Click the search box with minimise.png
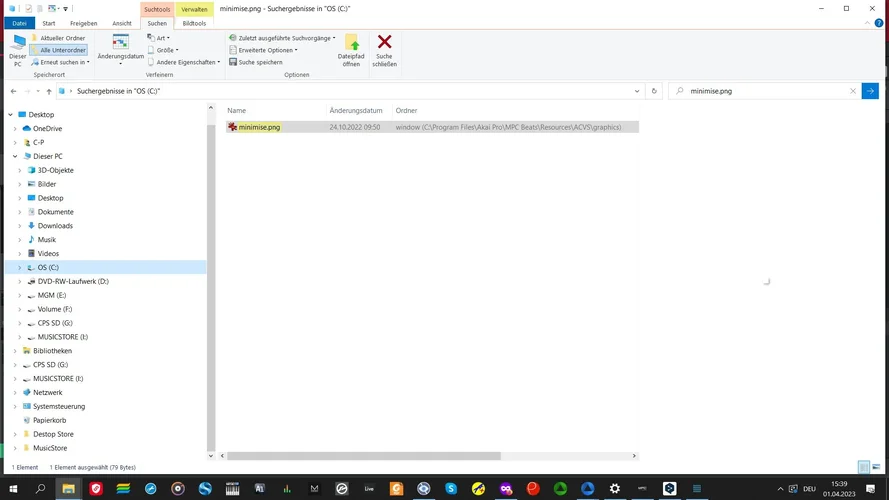Viewport: 889px width, 500px height. coord(765,91)
